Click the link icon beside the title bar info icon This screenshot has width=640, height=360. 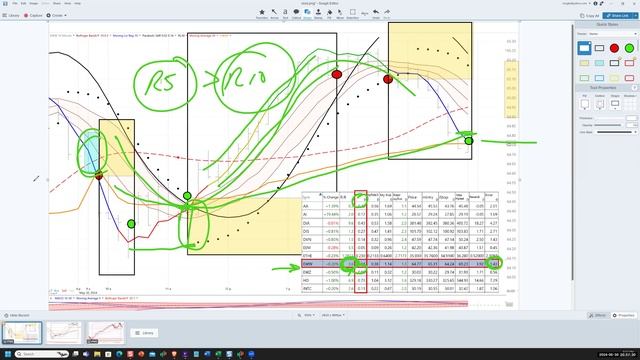[x=601, y=3]
